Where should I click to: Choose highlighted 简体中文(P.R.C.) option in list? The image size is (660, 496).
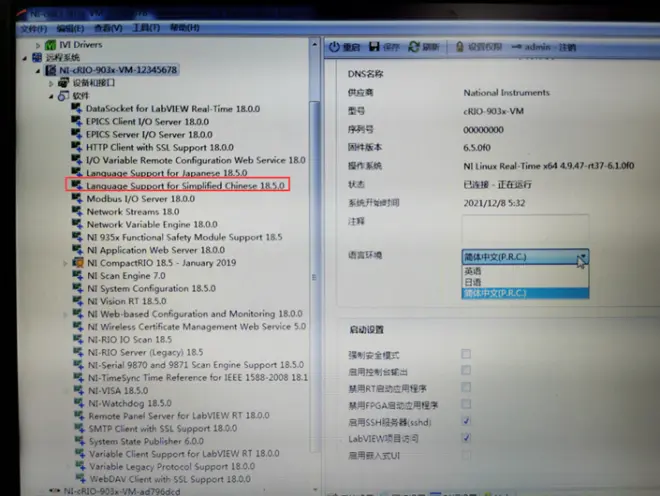tap(525, 293)
